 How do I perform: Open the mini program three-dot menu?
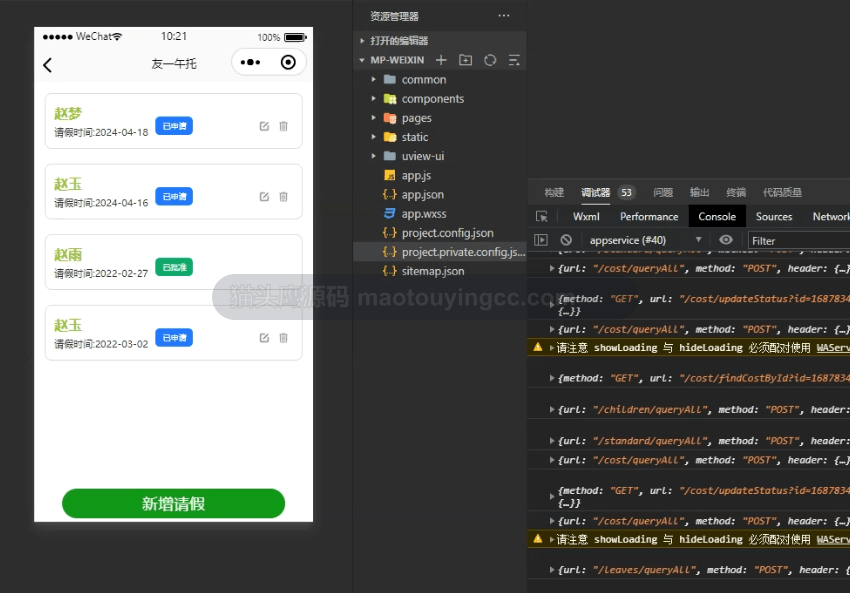click(x=250, y=62)
